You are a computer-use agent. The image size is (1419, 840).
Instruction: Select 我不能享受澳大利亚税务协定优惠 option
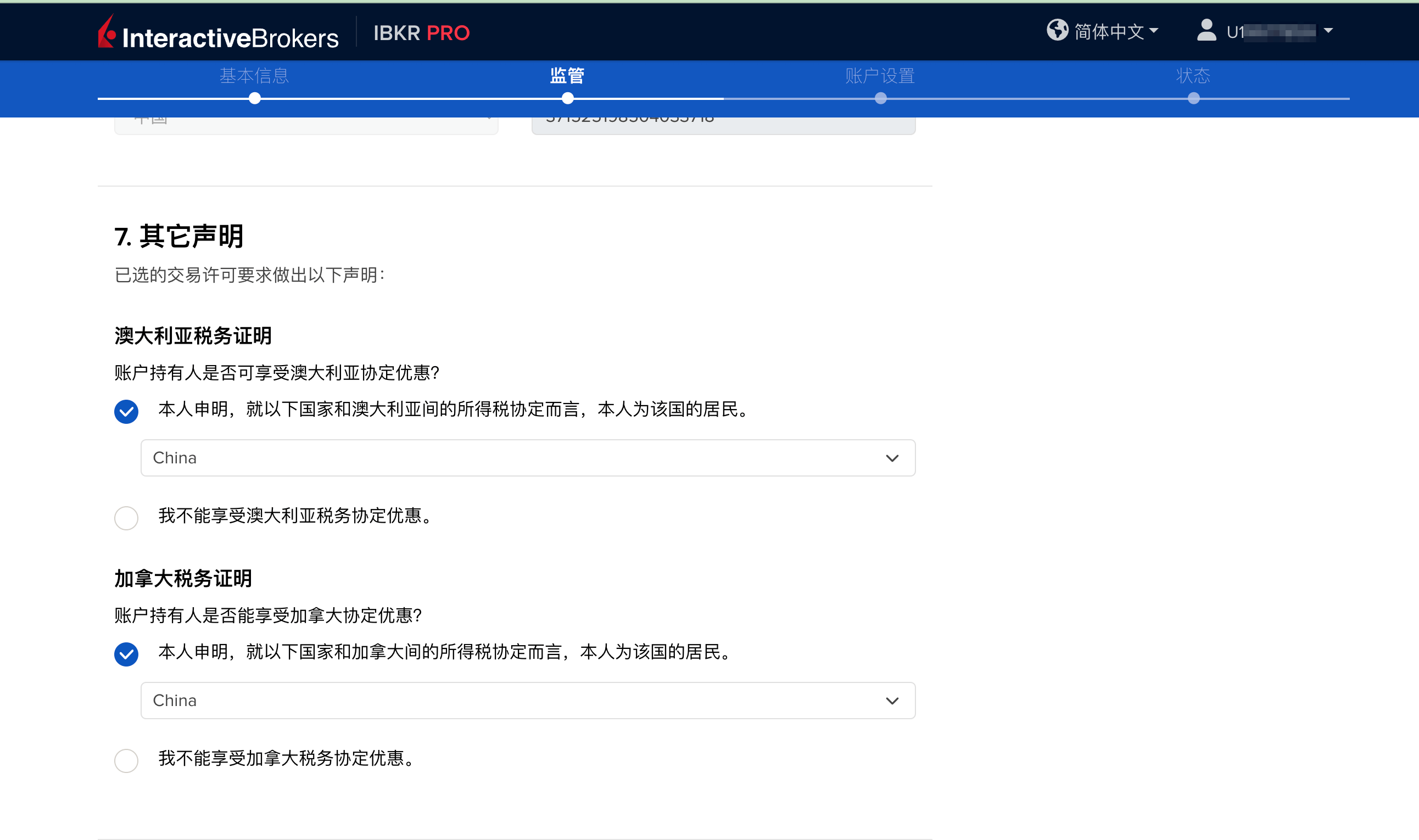126,518
